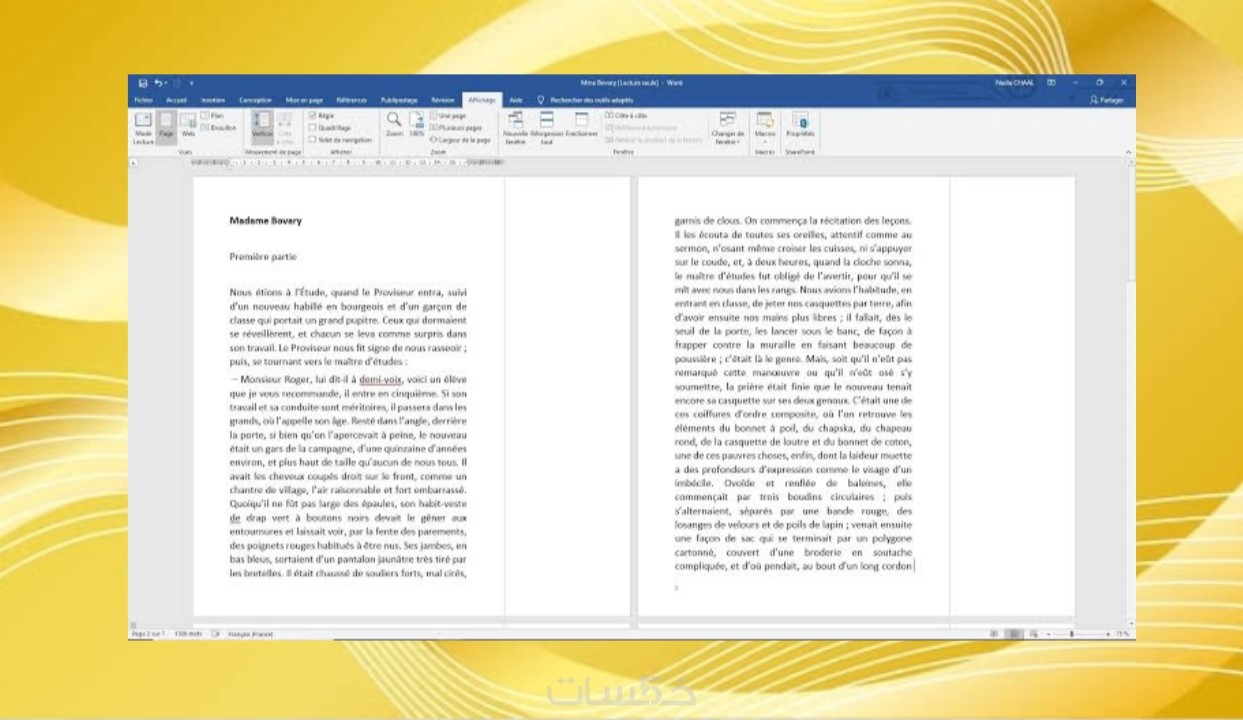Choose the Plan outline view
This screenshot has width=1243, height=720.
[212, 116]
